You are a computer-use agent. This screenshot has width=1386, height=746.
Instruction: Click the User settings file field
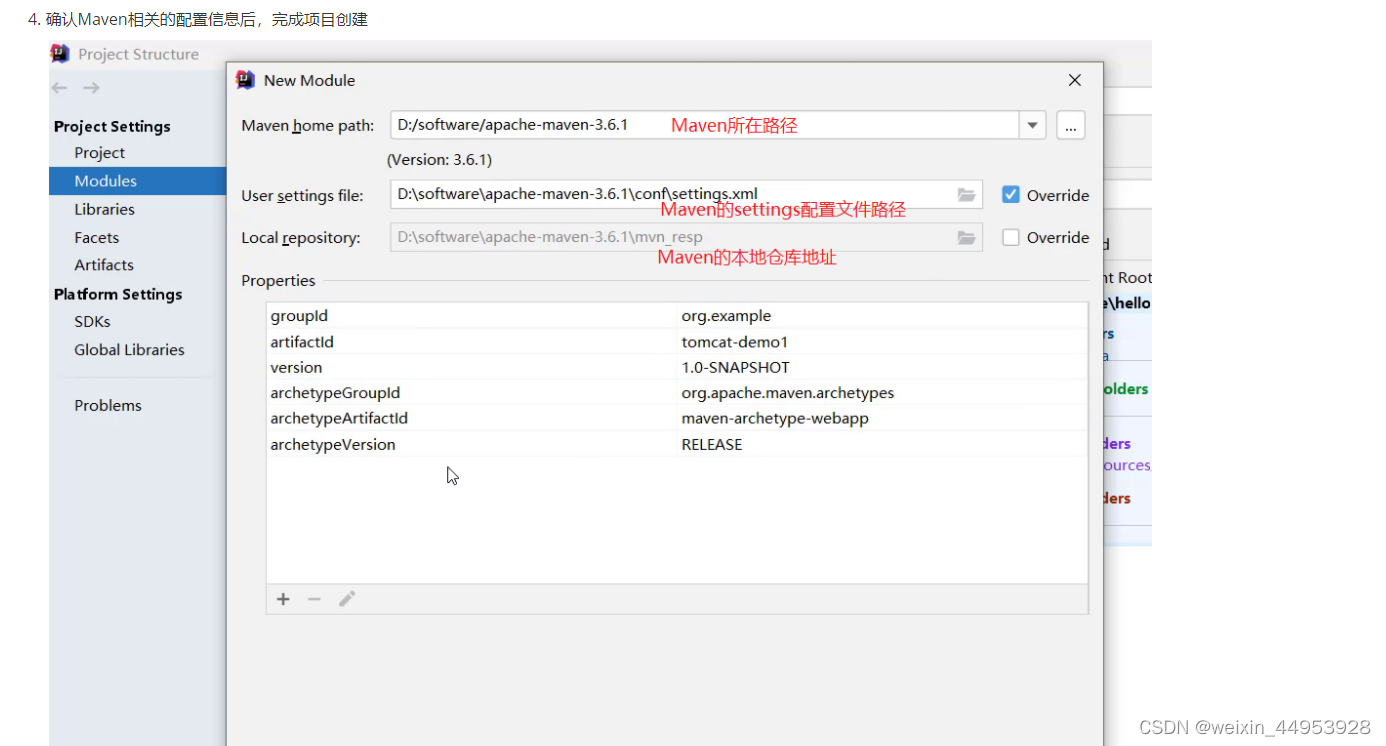[x=686, y=195]
